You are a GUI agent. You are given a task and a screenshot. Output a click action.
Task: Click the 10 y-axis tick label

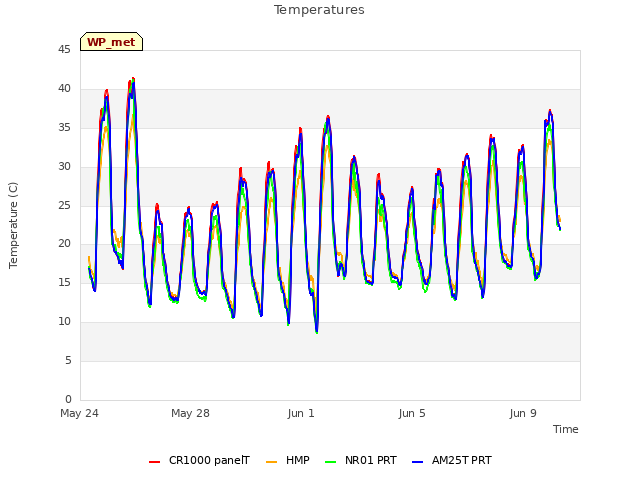pos(64,322)
